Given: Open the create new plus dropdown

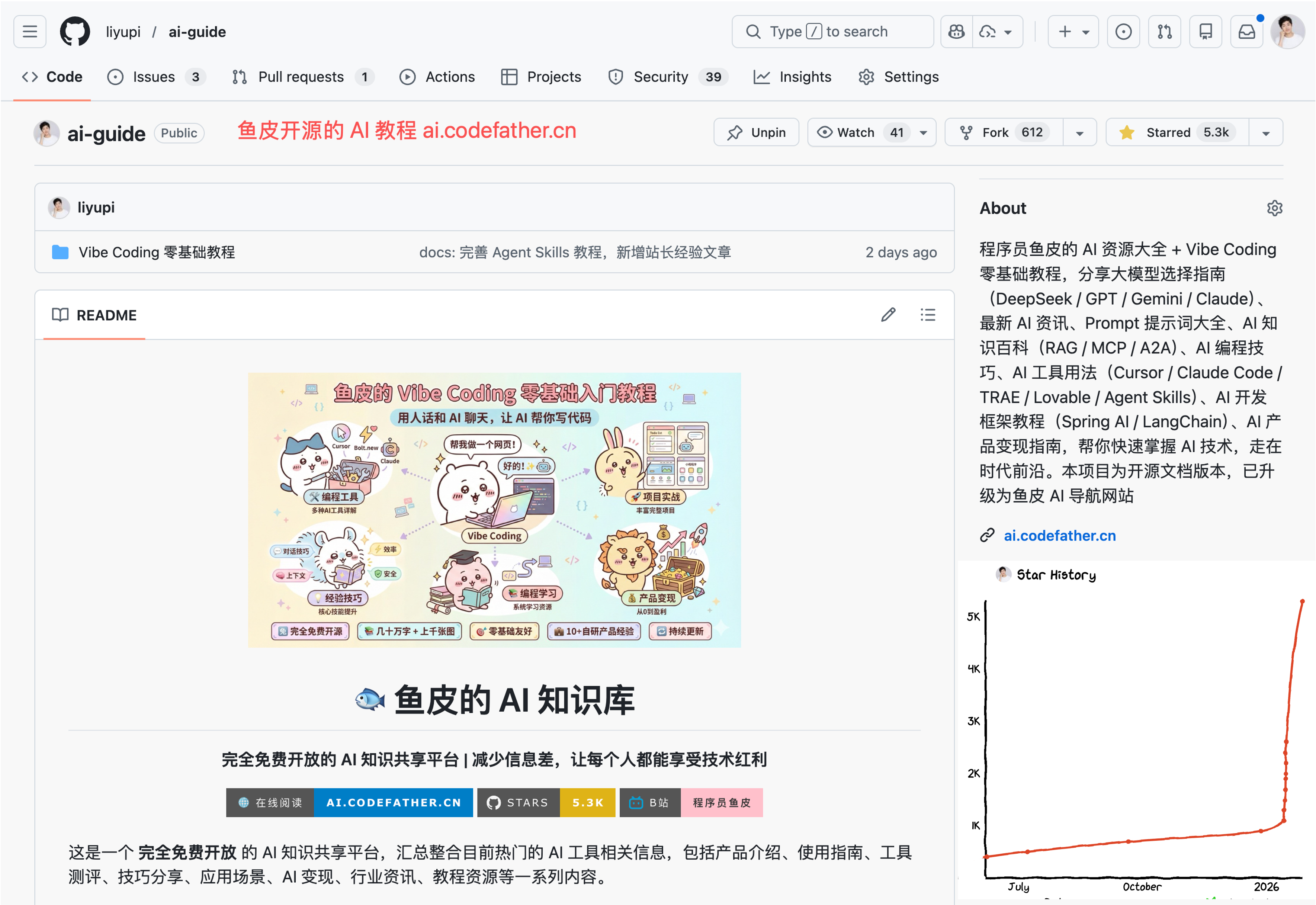Looking at the screenshot, I should point(1073,32).
